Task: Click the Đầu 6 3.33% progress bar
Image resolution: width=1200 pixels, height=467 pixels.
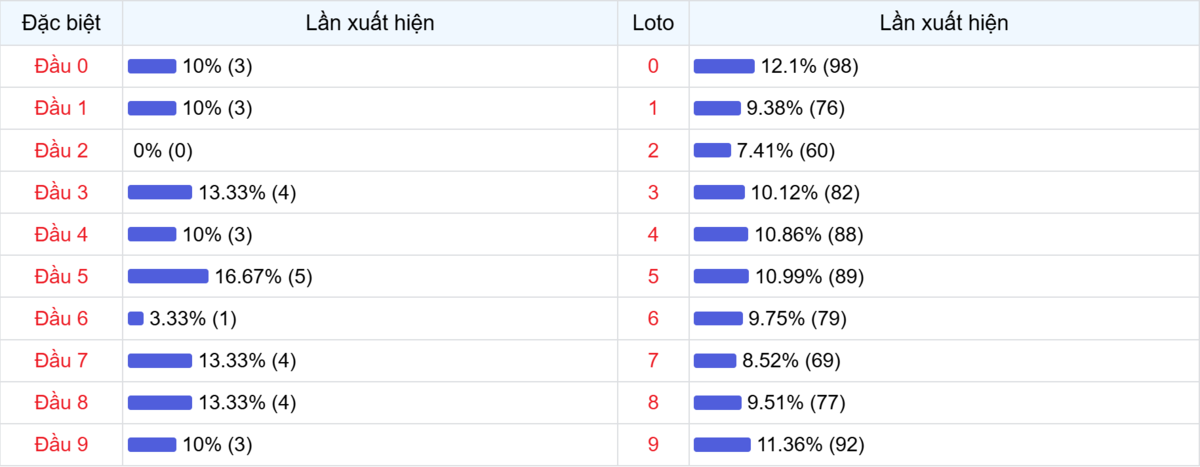Action: click(x=136, y=318)
